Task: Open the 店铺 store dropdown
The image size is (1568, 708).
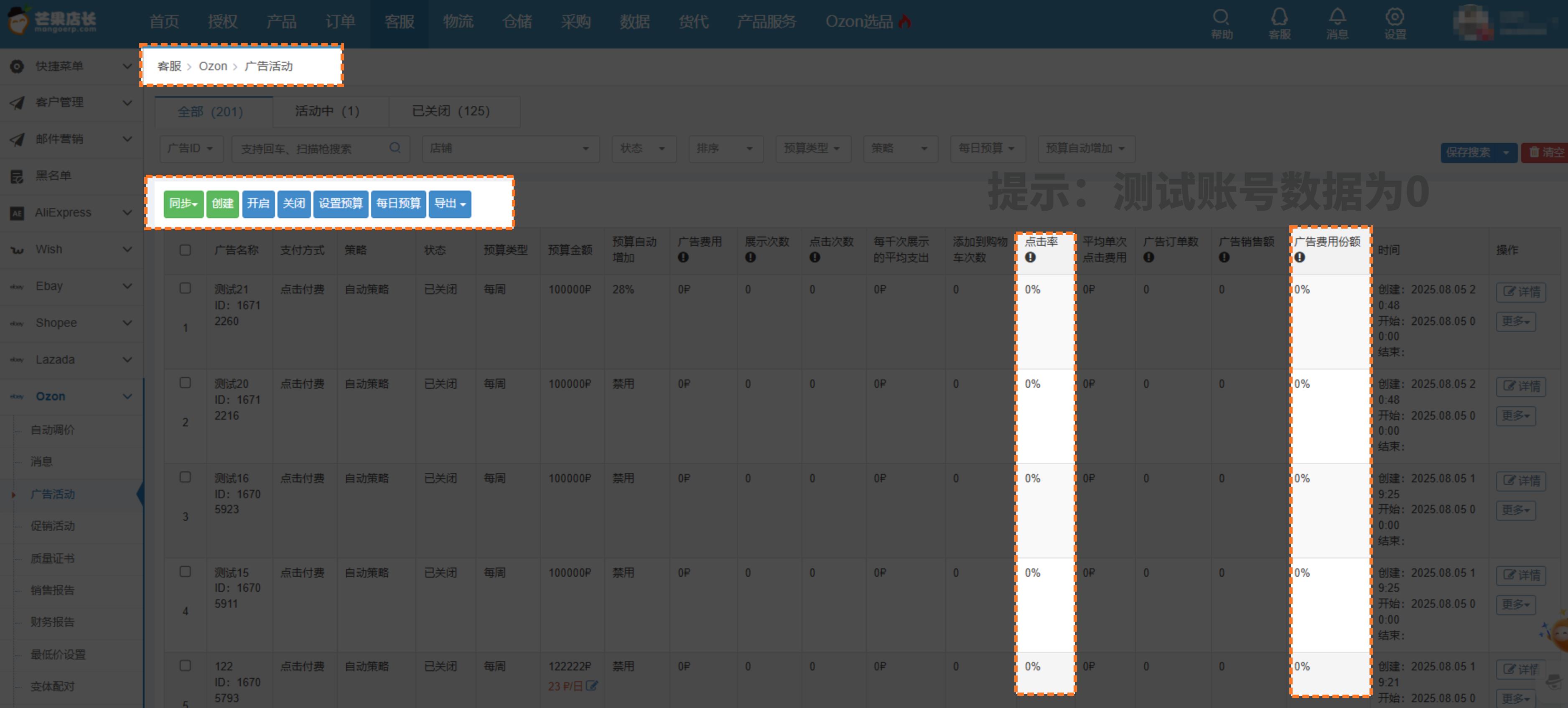Action: pos(510,148)
